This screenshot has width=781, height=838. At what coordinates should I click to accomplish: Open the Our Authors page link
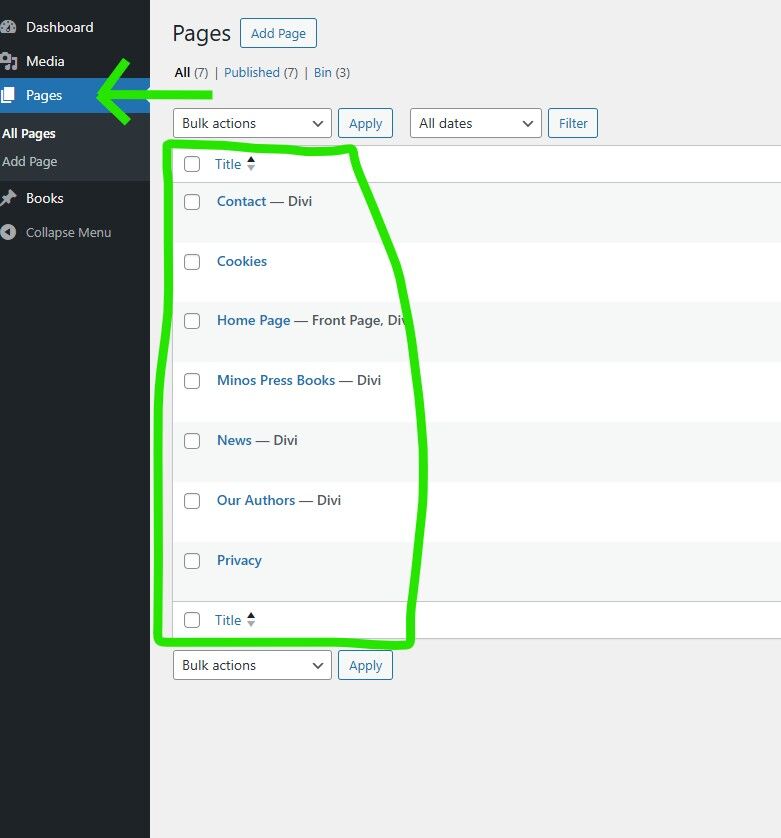point(256,500)
